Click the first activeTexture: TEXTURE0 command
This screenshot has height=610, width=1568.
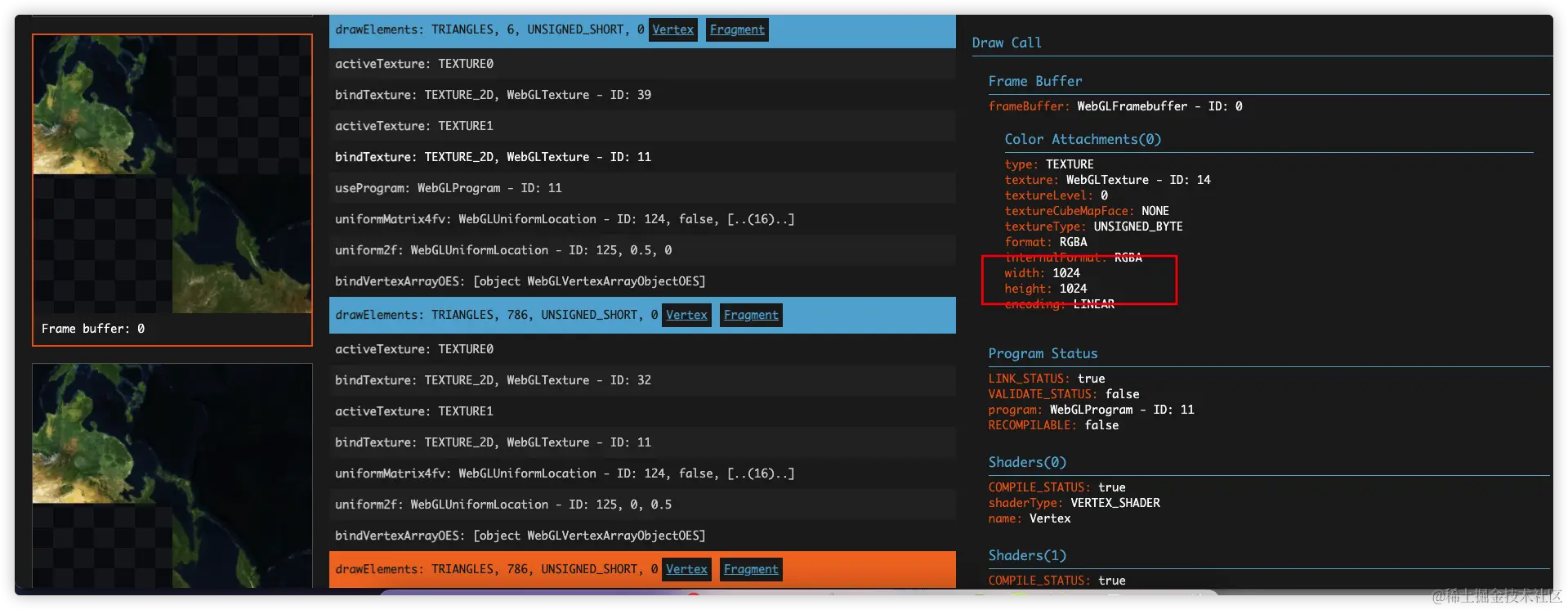(x=642, y=64)
